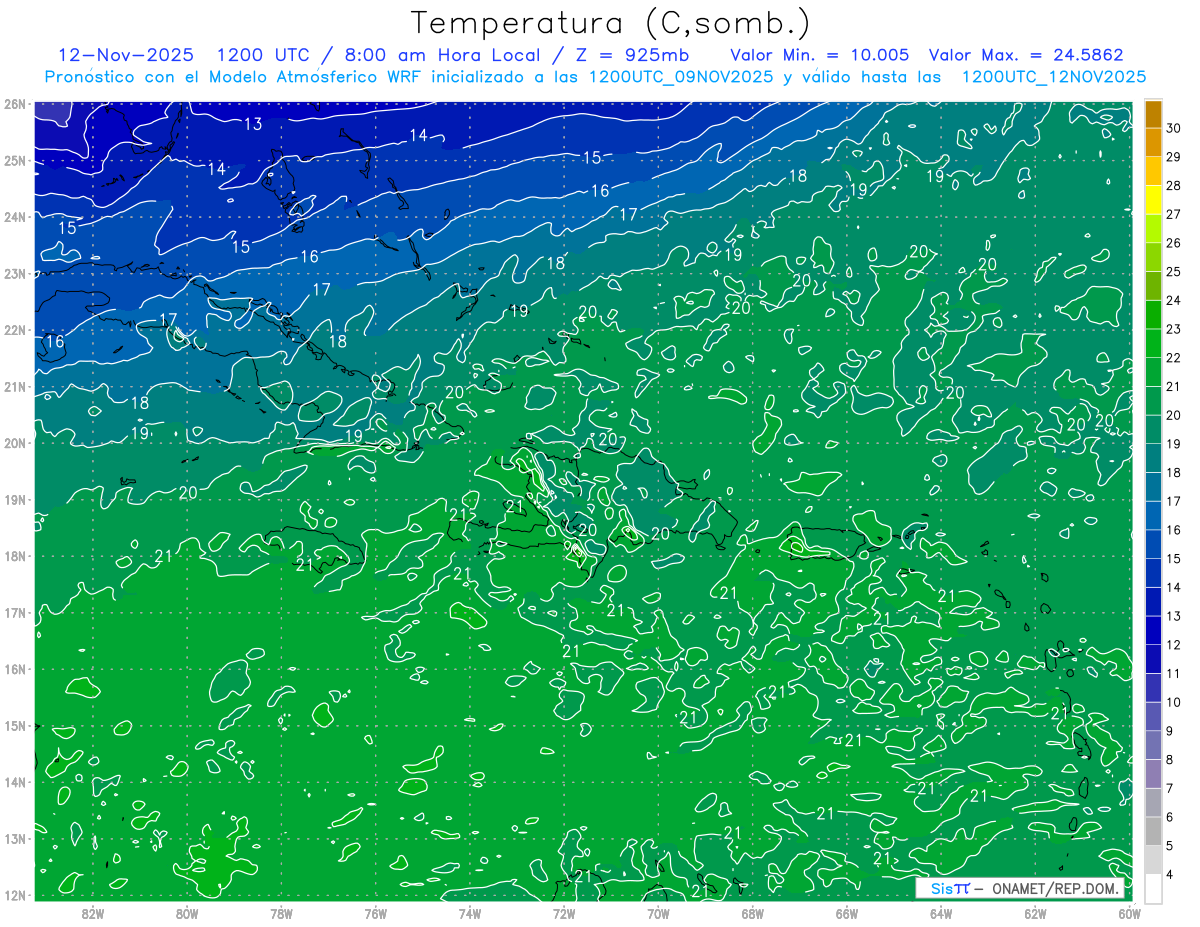
Task: Click the 22N latitude label
Action: click(15, 330)
